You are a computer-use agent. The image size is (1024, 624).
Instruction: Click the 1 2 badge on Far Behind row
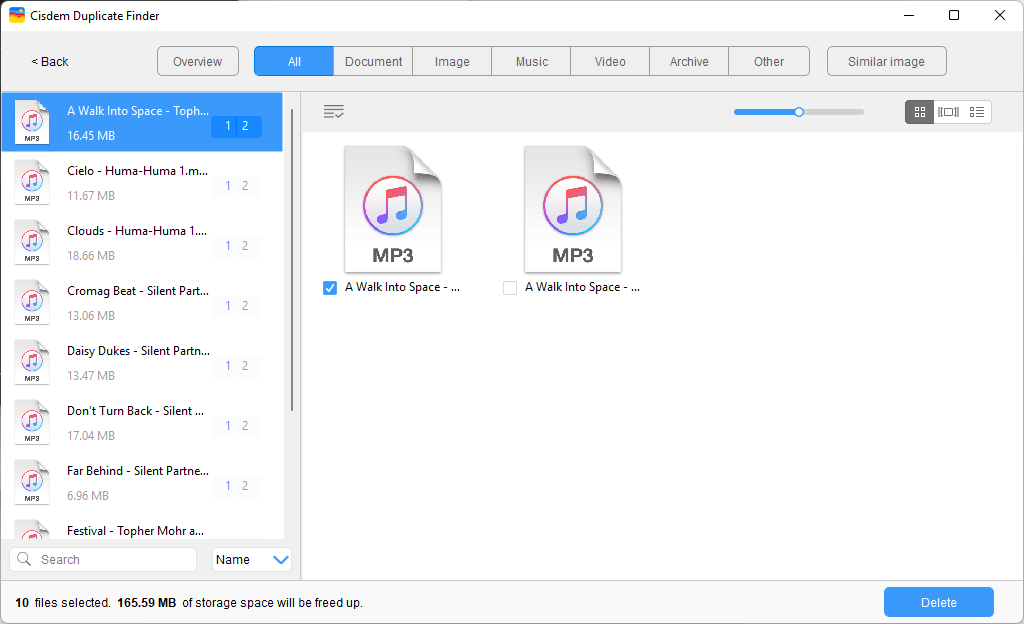[236, 486]
